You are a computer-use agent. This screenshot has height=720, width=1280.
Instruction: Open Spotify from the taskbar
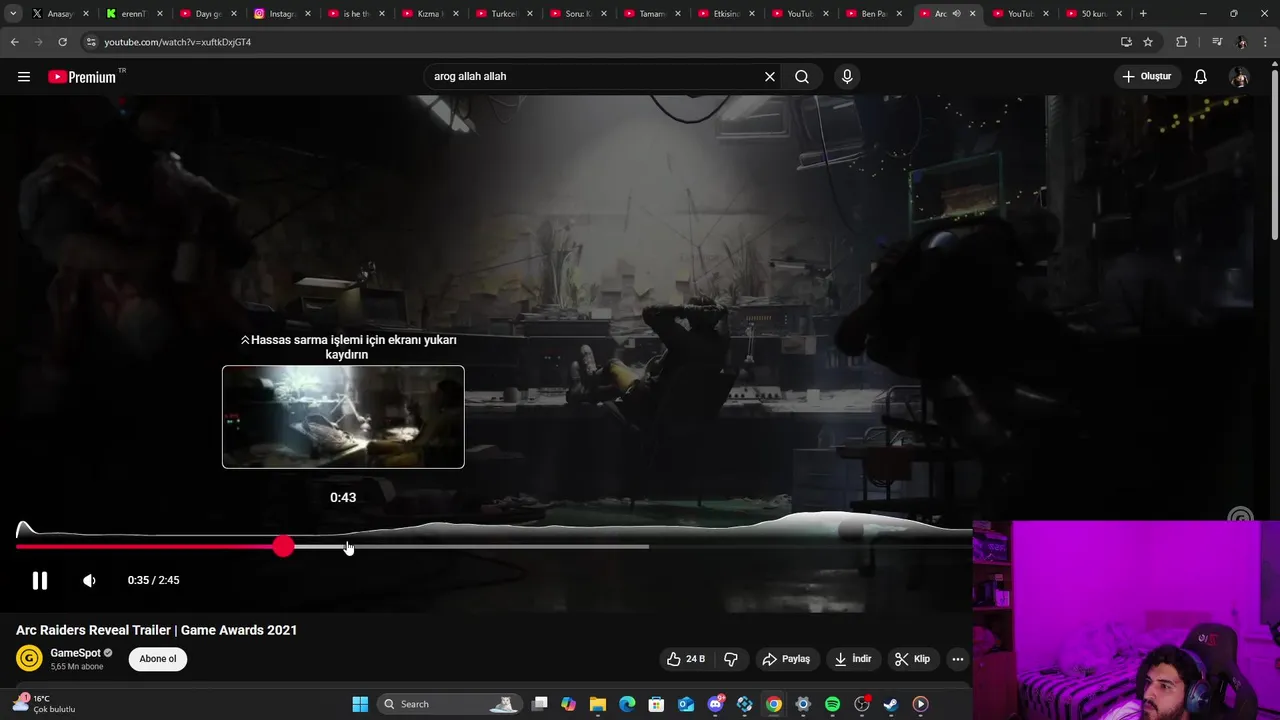[832, 704]
